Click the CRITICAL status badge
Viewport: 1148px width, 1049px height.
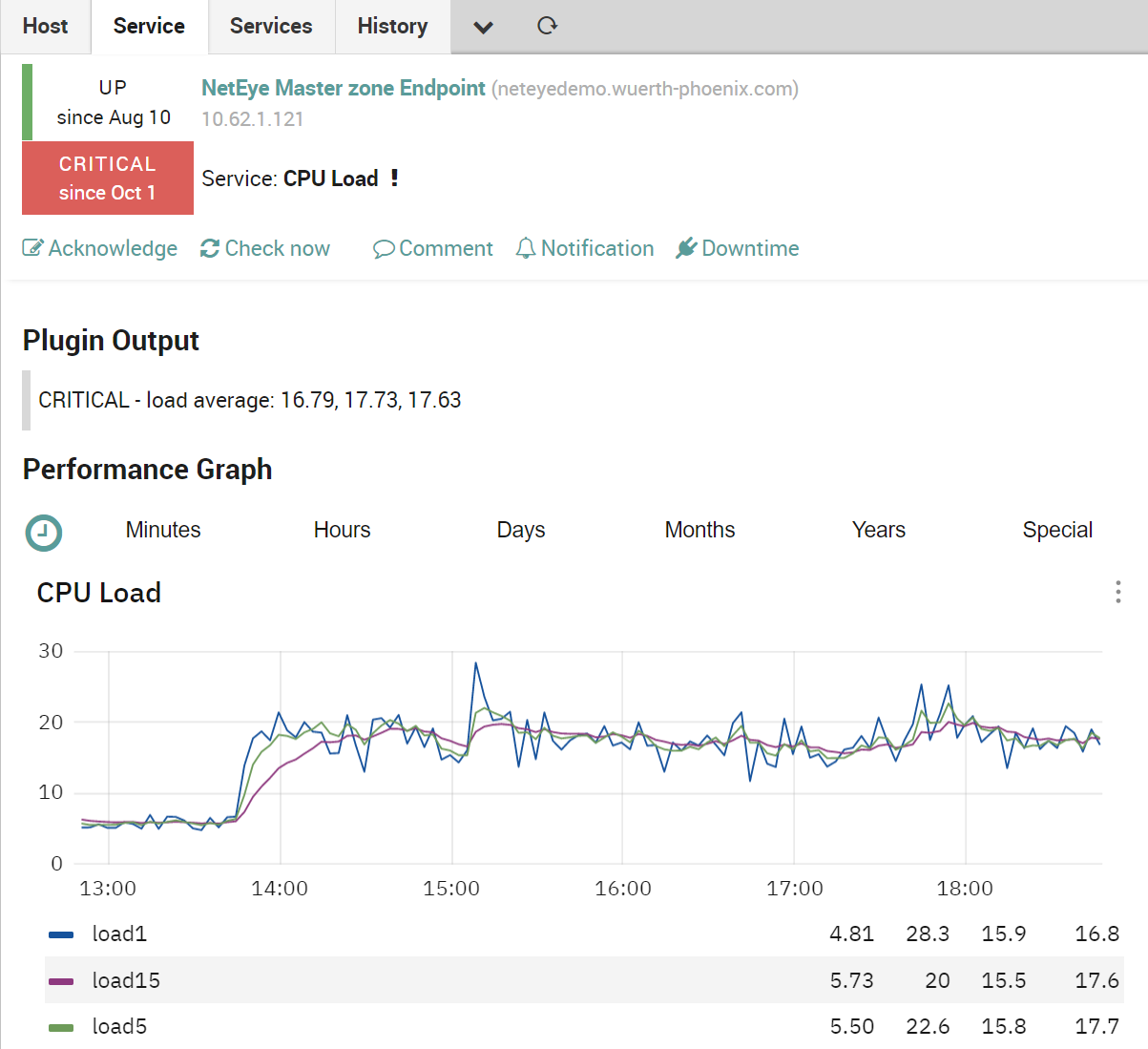[x=107, y=178]
